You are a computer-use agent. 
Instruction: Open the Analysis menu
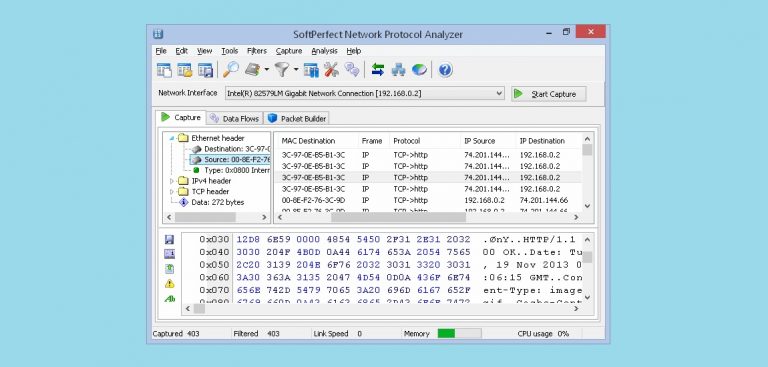coord(324,51)
